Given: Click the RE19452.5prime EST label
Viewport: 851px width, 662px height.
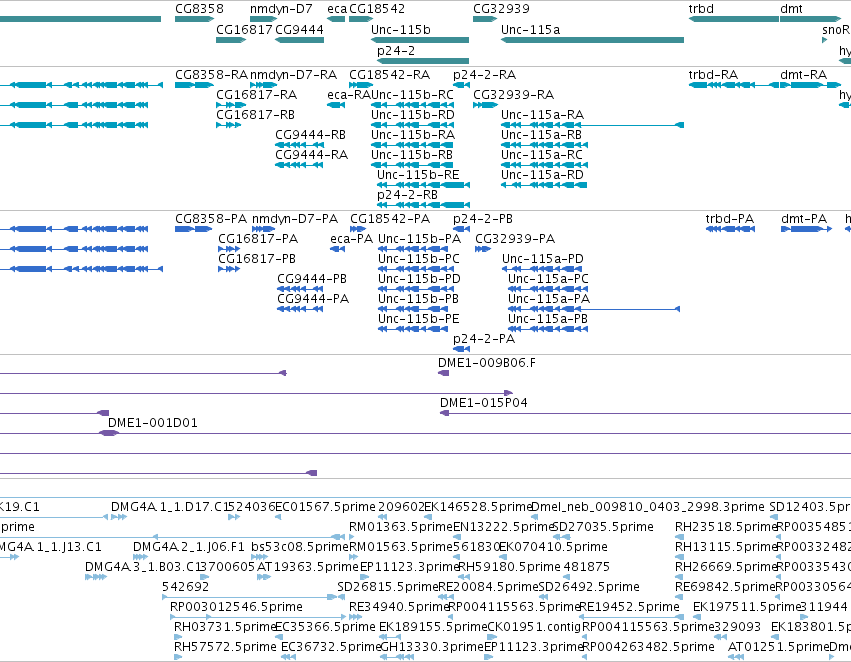Looking at the screenshot, I should point(630,607).
